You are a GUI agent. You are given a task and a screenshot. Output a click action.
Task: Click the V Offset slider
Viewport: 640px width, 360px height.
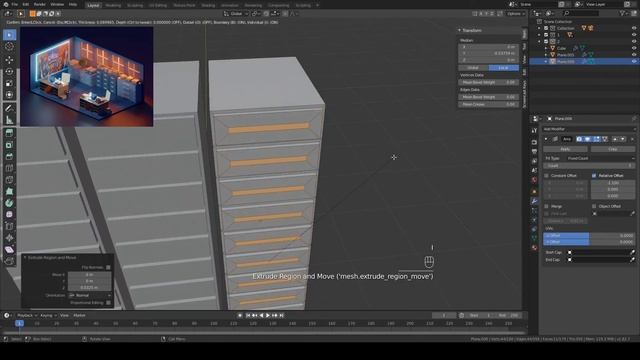[589, 242]
